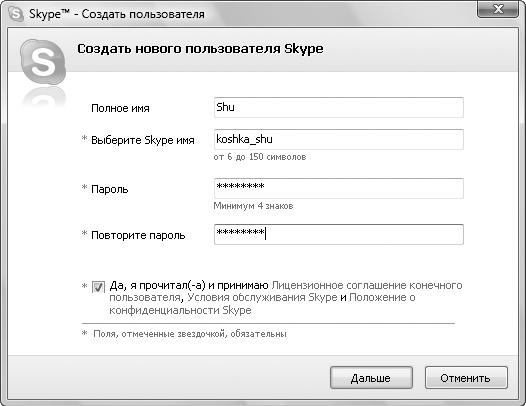Close the Create user dialog window

tap(498, 9)
